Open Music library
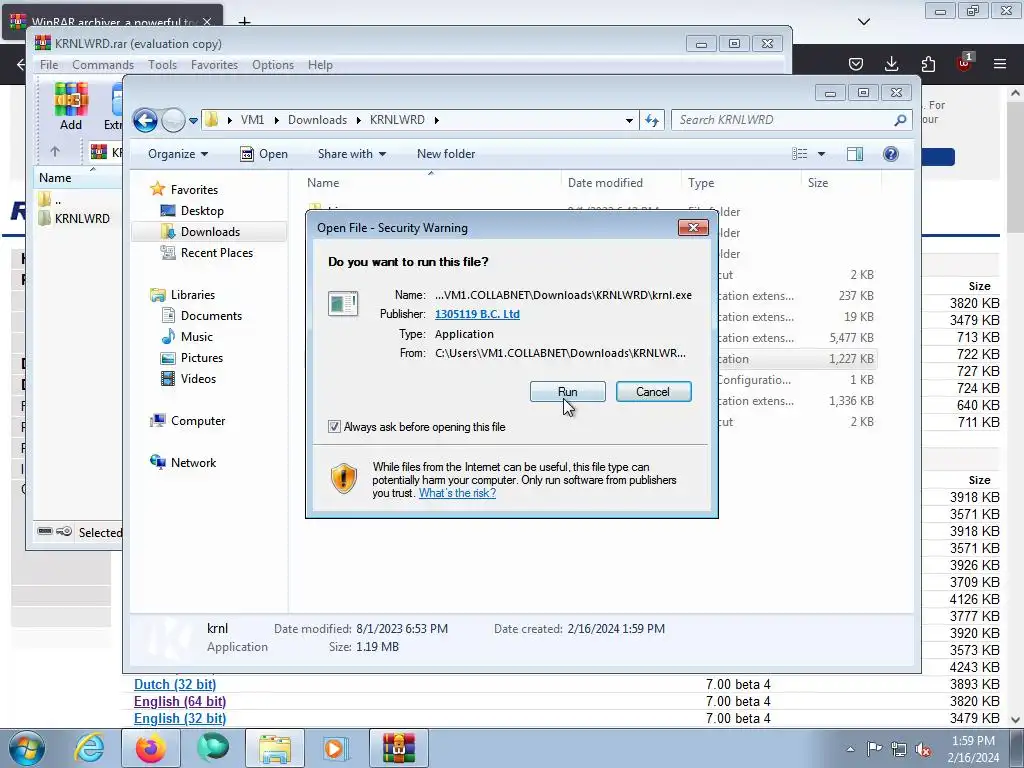Viewport: 1024px width, 768px height. pyautogui.click(x=197, y=336)
